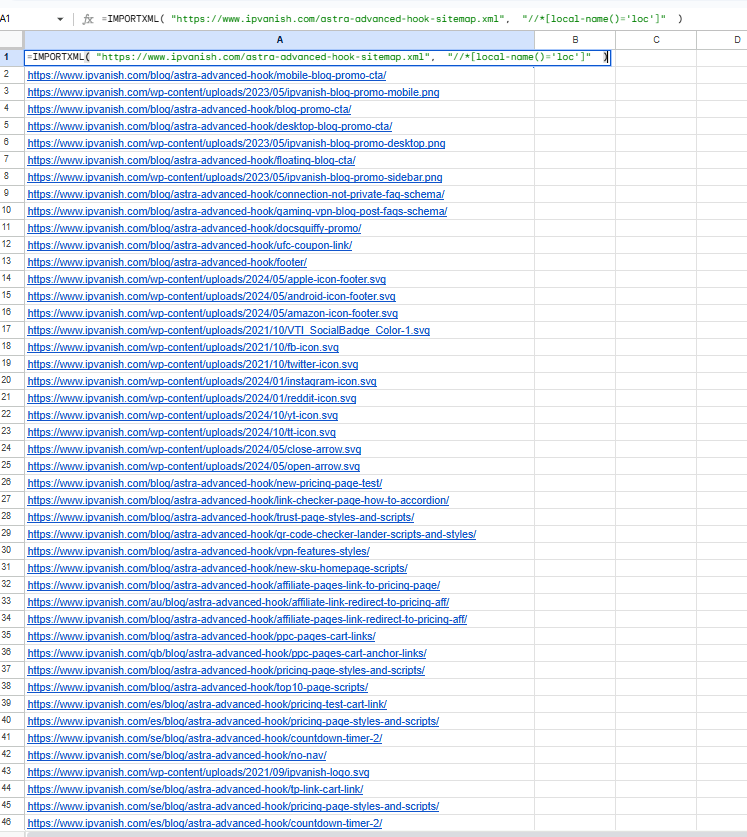Open ipvanish-blog-promo-desktop.png link
Image resolution: width=747 pixels, height=837 pixels.
coord(237,144)
